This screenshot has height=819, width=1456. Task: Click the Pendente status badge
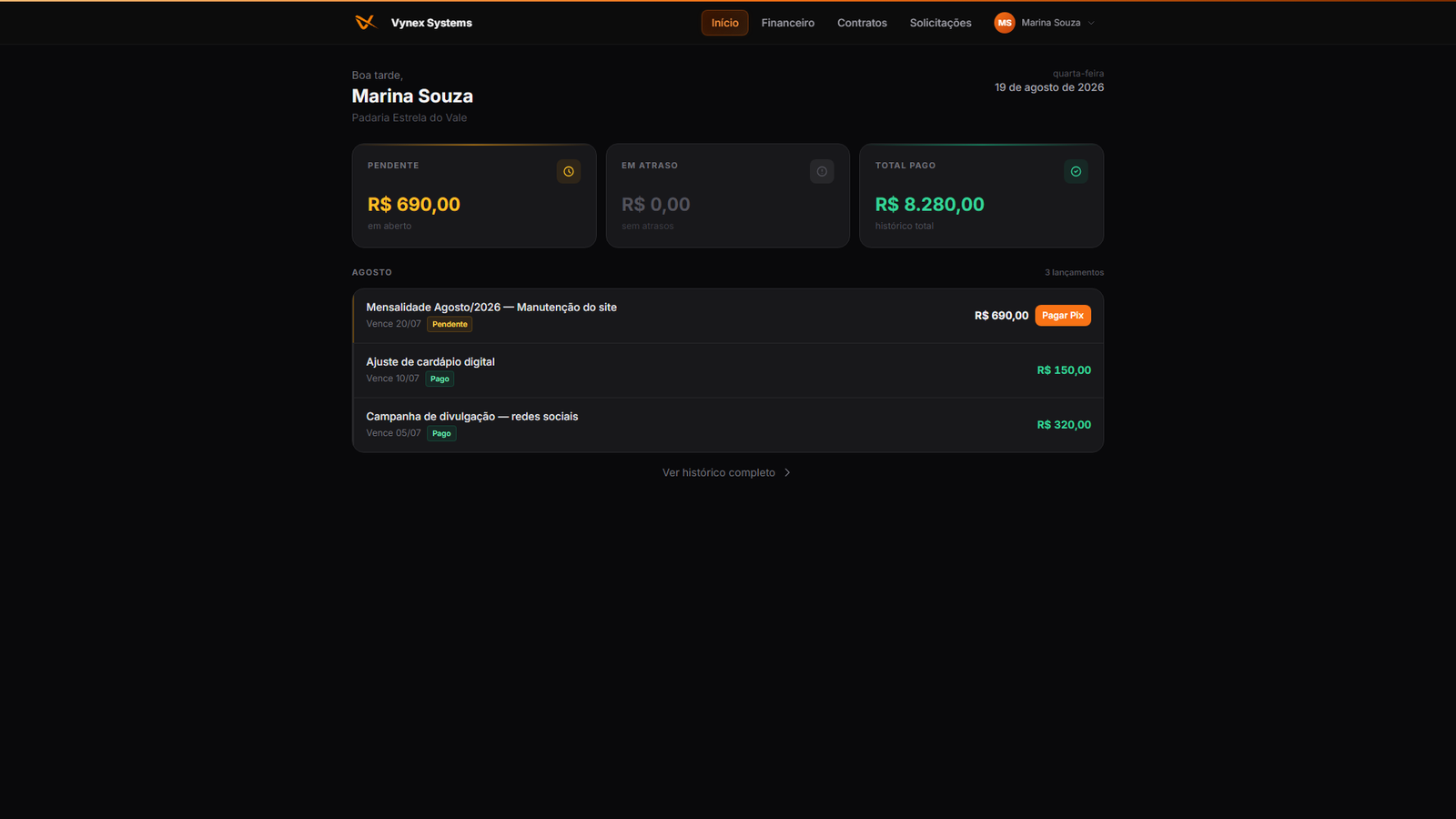(450, 324)
